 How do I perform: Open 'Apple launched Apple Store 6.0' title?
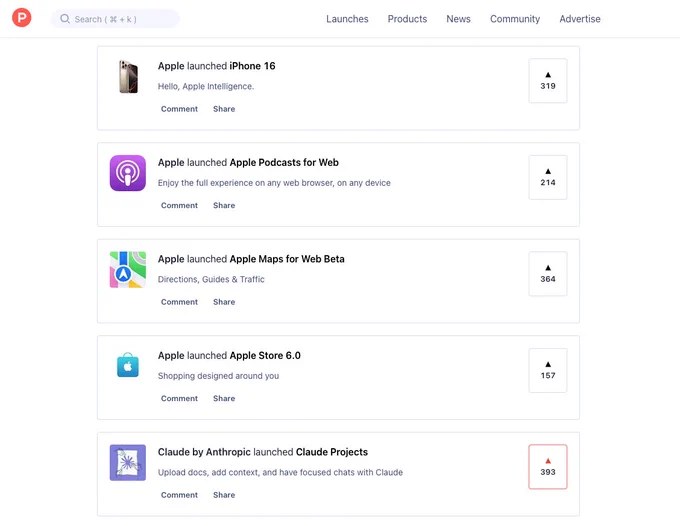pyautogui.click(x=229, y=356)
